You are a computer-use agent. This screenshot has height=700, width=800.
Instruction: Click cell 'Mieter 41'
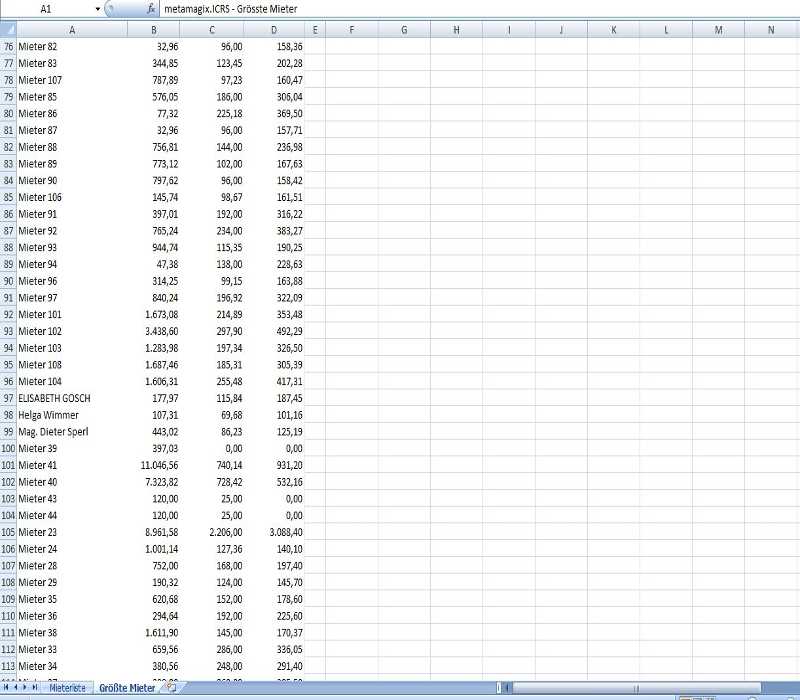(x=72, y=465)
